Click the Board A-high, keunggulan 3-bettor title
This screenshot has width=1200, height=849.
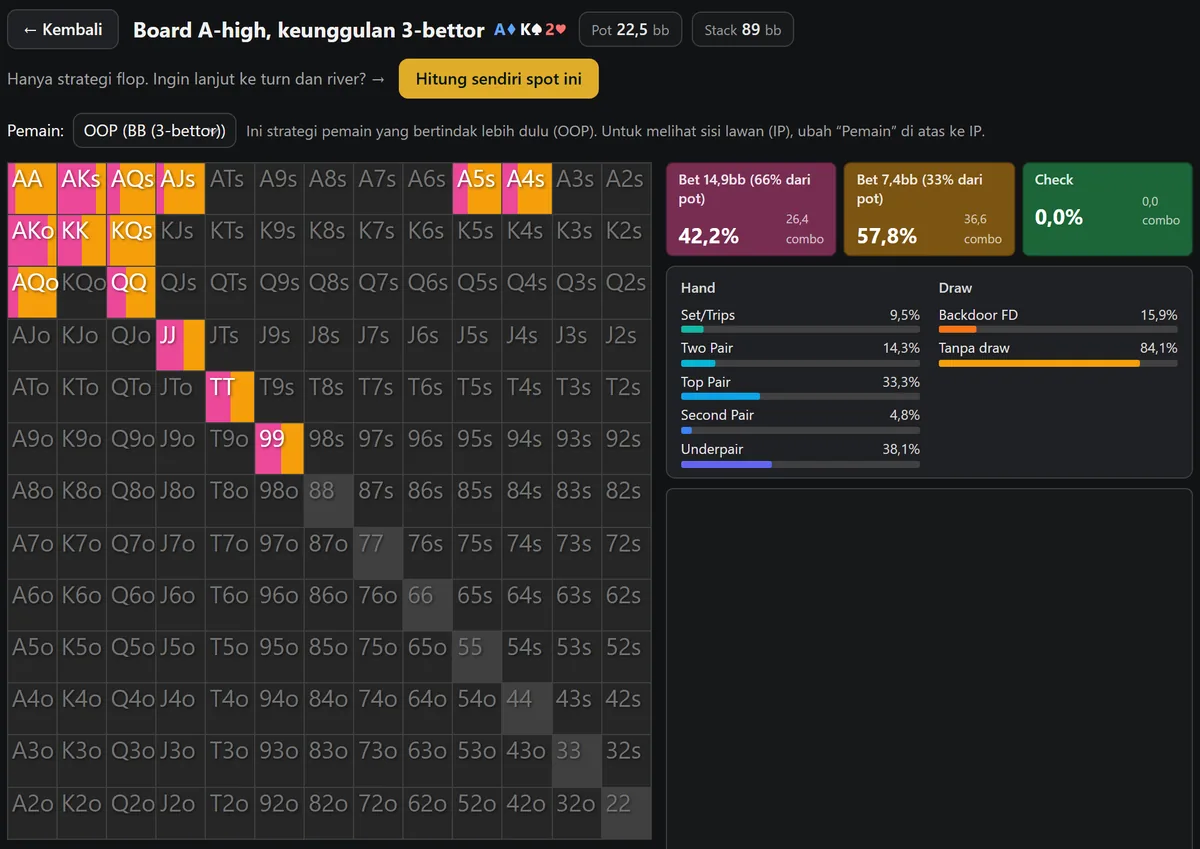(x=309, y=30)
